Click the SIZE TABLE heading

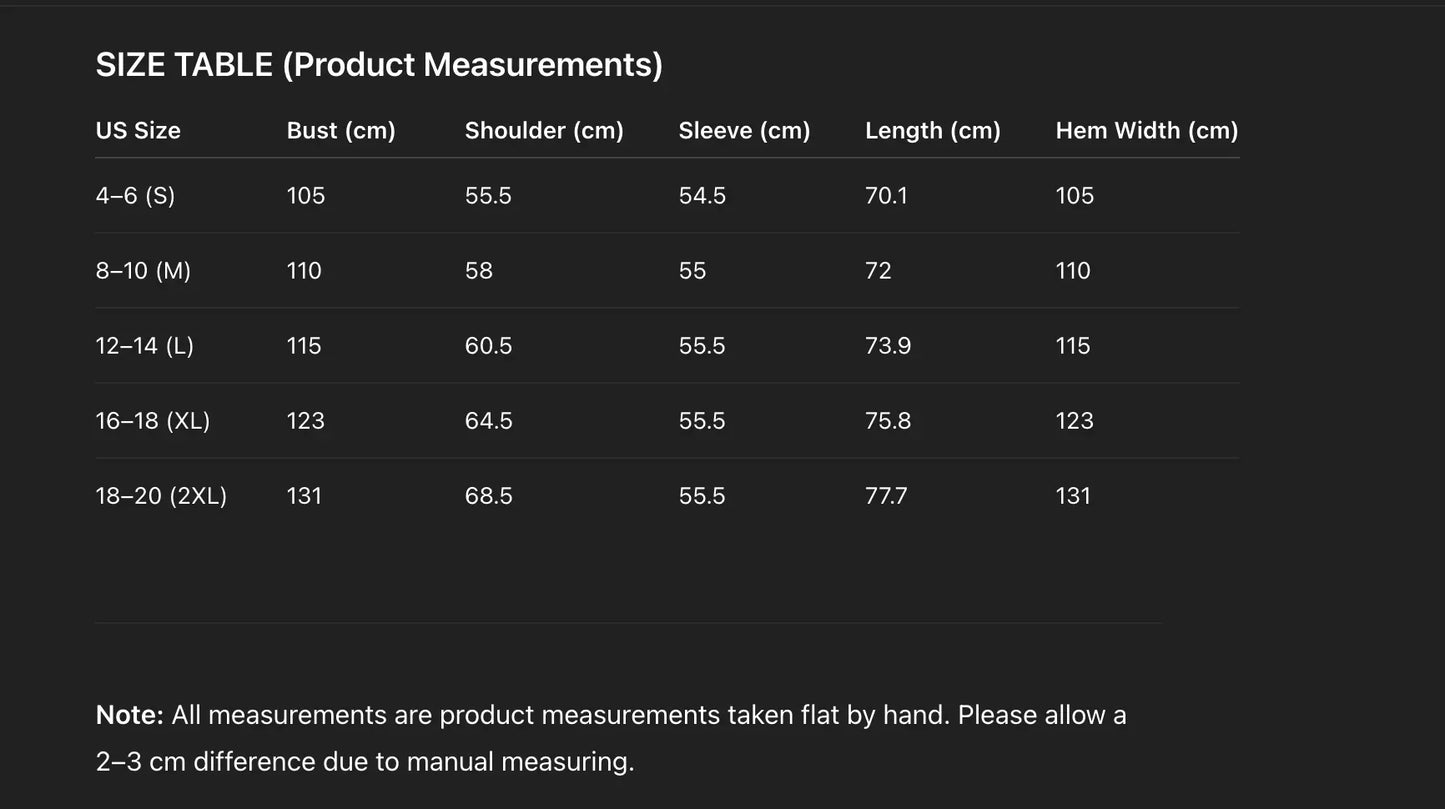pos(379,65)
